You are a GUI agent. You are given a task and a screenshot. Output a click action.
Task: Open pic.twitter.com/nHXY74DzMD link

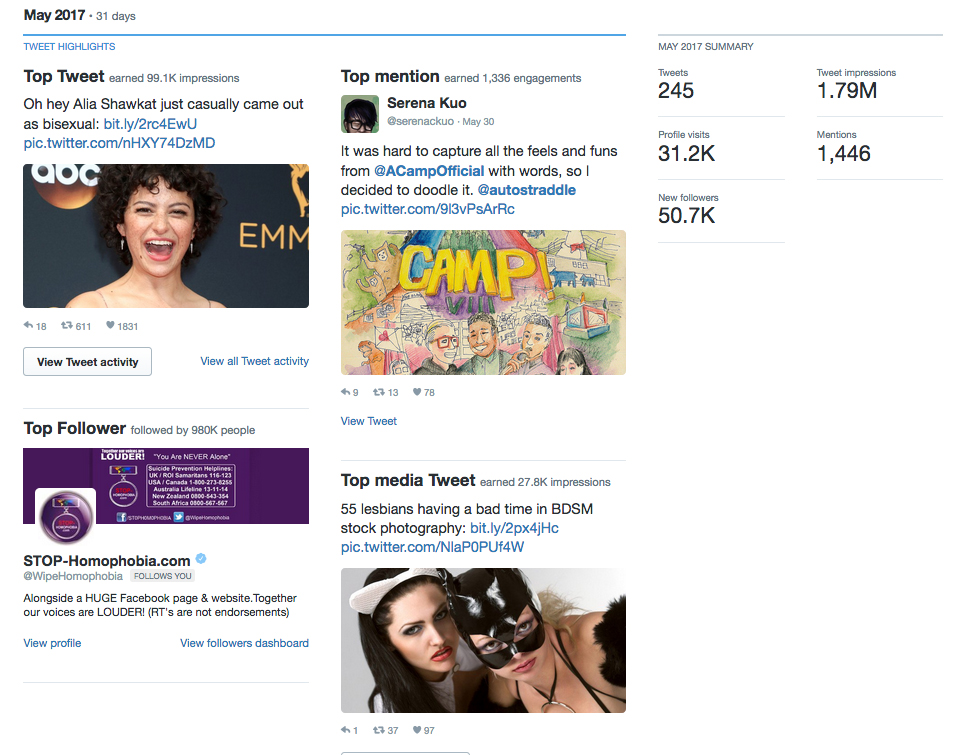point(119,143)
